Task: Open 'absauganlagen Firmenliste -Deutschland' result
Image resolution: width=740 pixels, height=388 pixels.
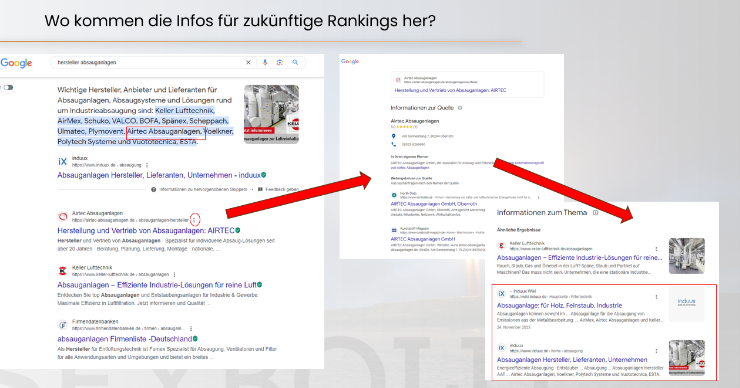Action: click(125, 339)
